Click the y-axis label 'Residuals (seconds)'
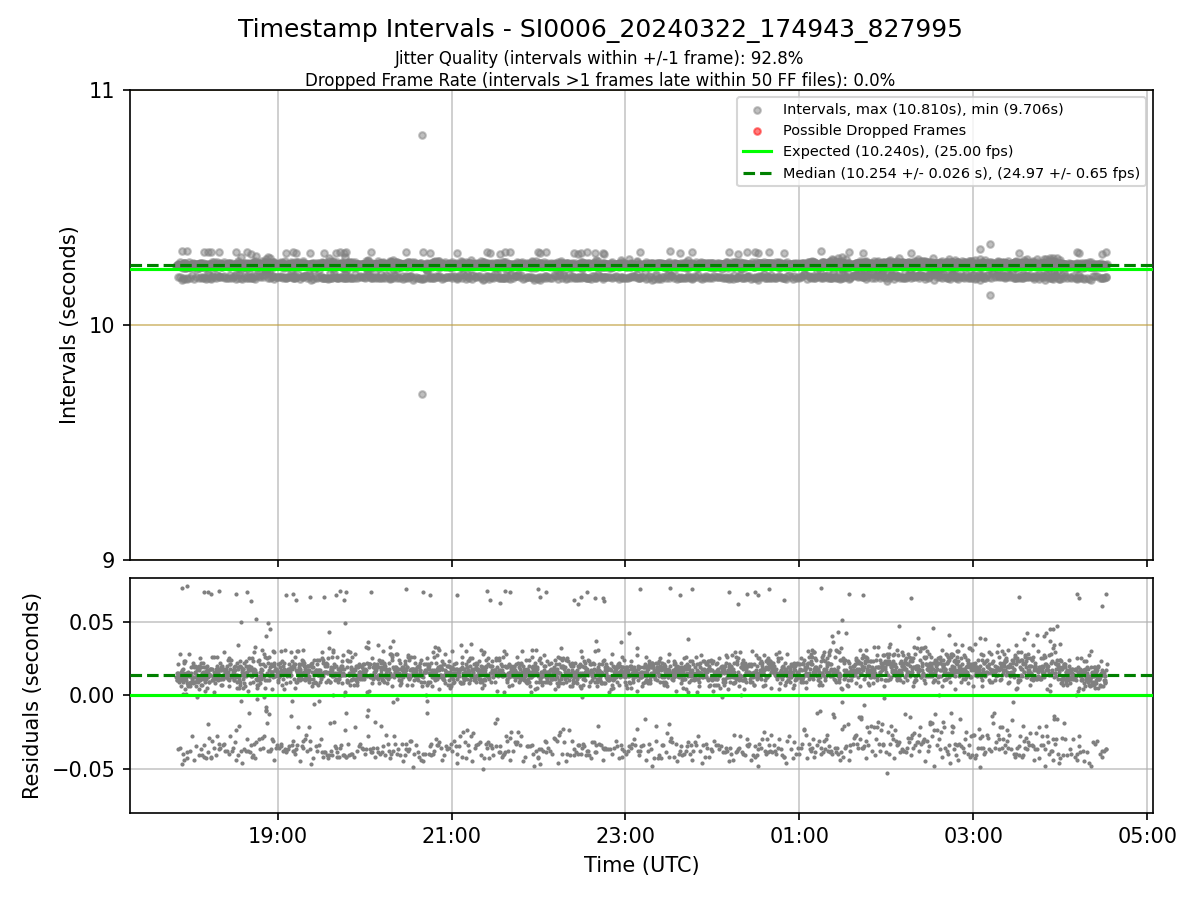Viewport: 1200px width, 900px height. tap(32, 696)
